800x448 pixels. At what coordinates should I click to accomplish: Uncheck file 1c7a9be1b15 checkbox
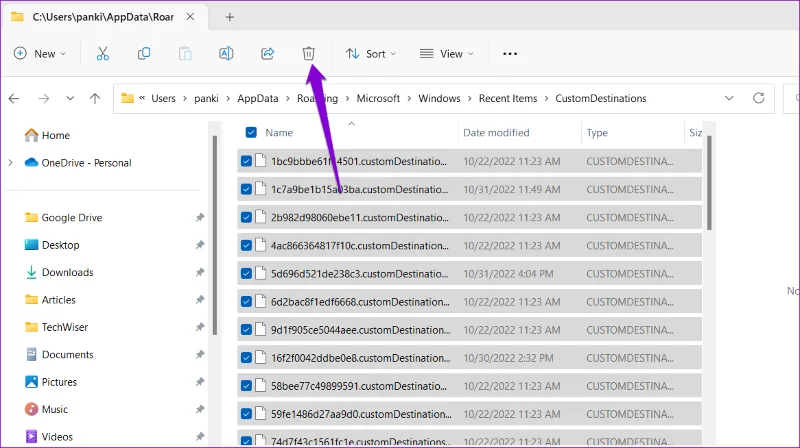point(246,189)
